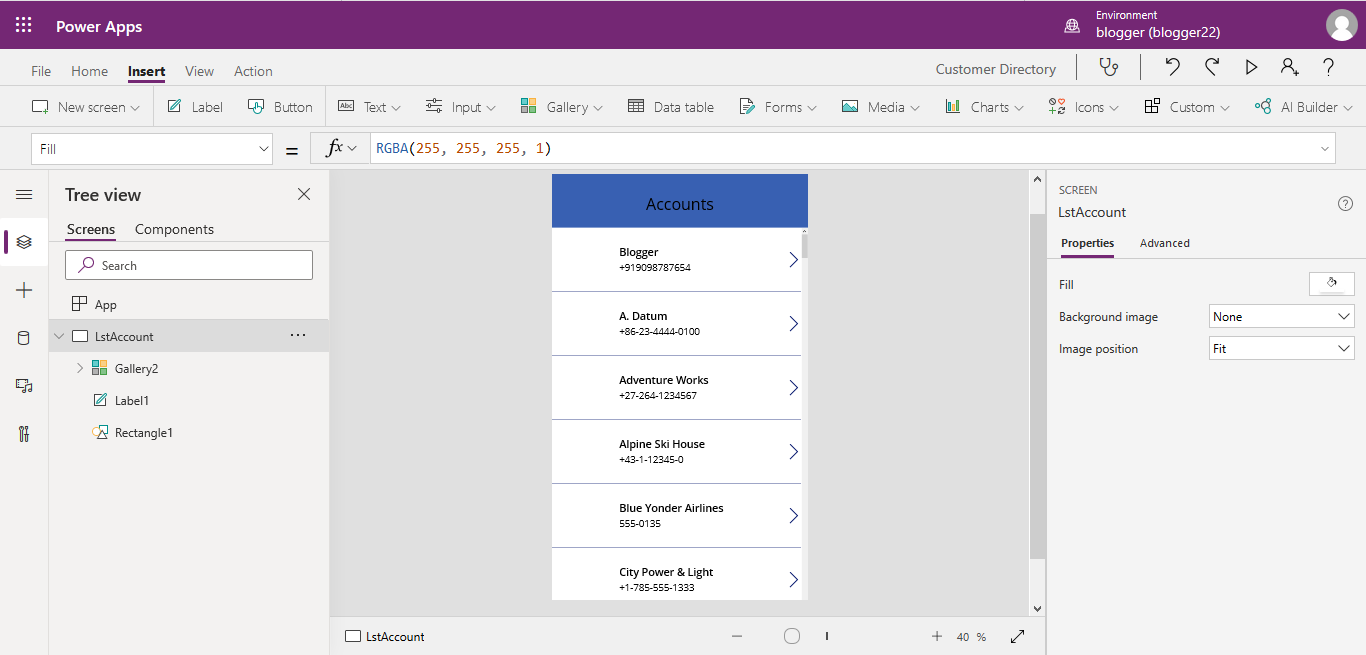The width and height of the screenshot is (1366, 655).
Task: Open the Adventure Works account arrow
Action: (794, 388)
